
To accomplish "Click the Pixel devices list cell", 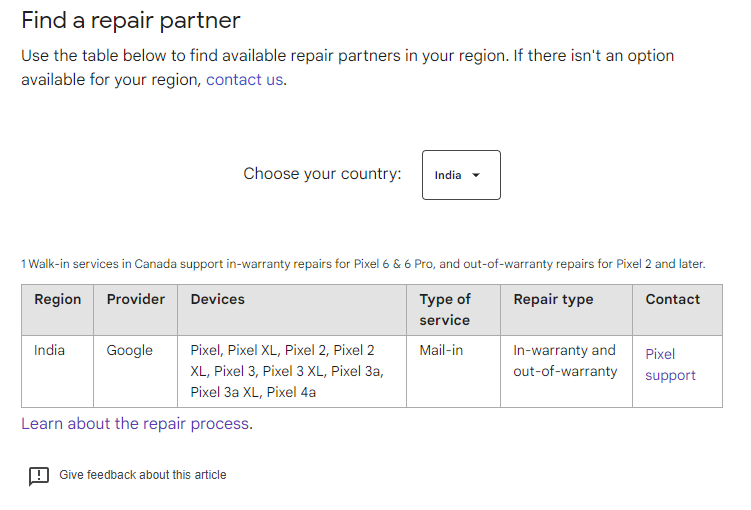I will (292, 372).
